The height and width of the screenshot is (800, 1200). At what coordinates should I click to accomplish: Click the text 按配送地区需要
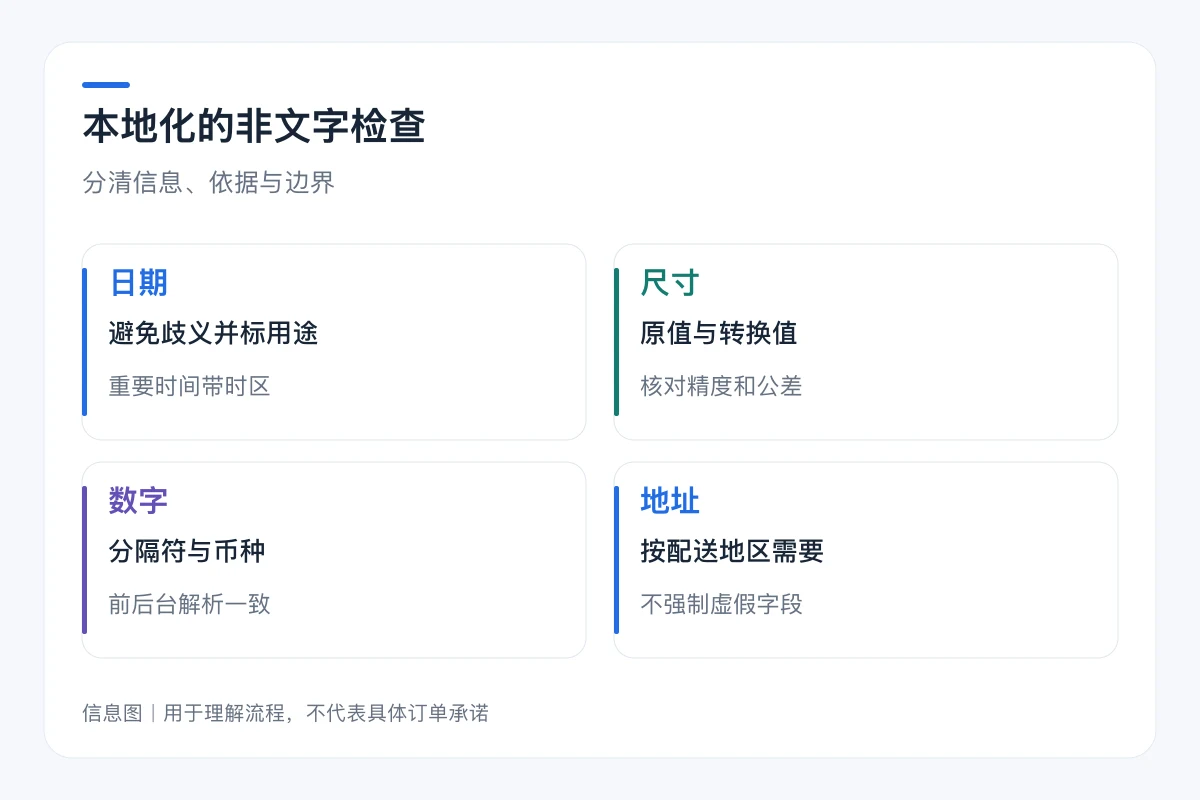pos(732,551)
